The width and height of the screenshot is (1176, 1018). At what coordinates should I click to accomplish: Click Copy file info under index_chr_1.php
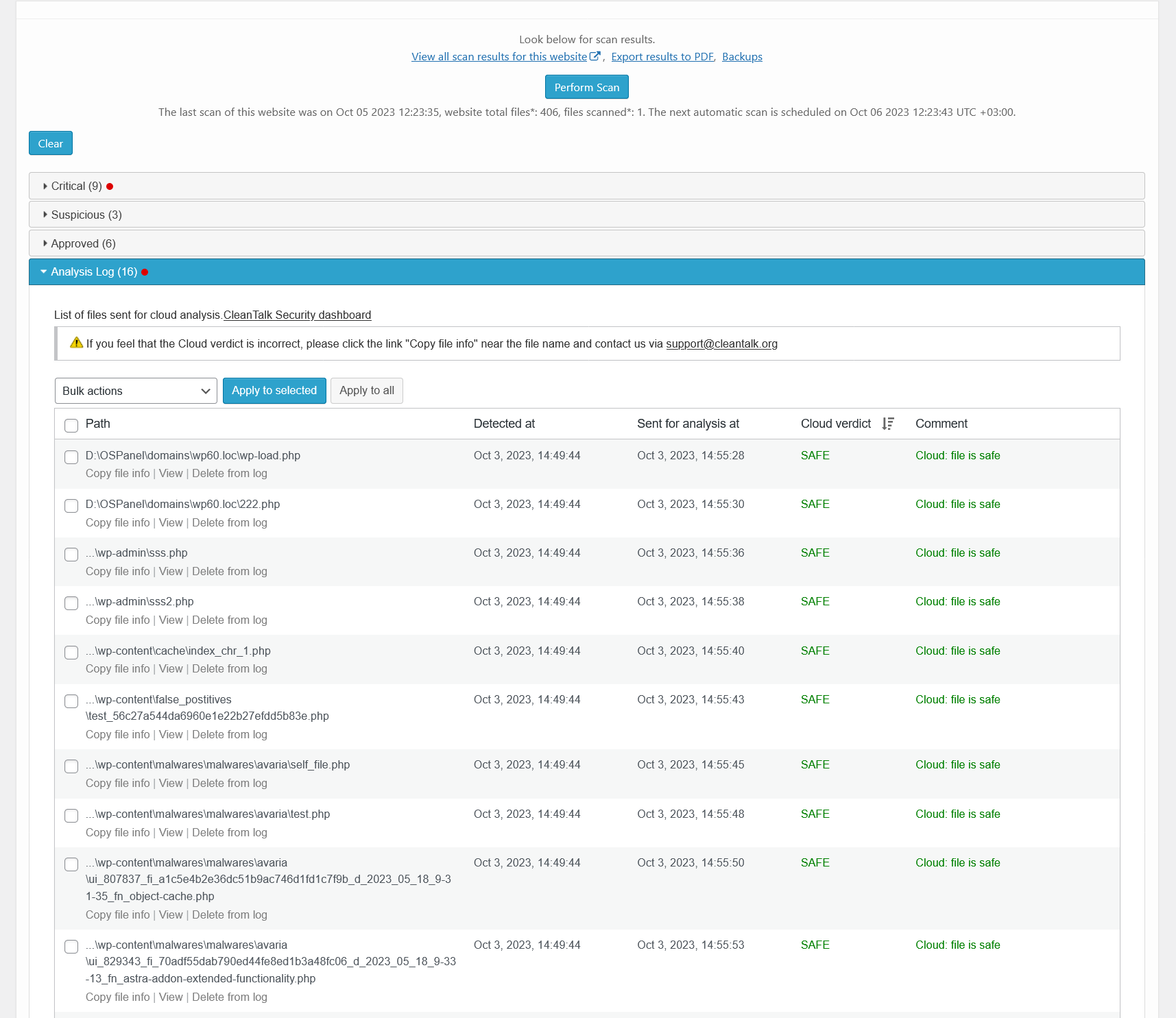tap(117, 668)
